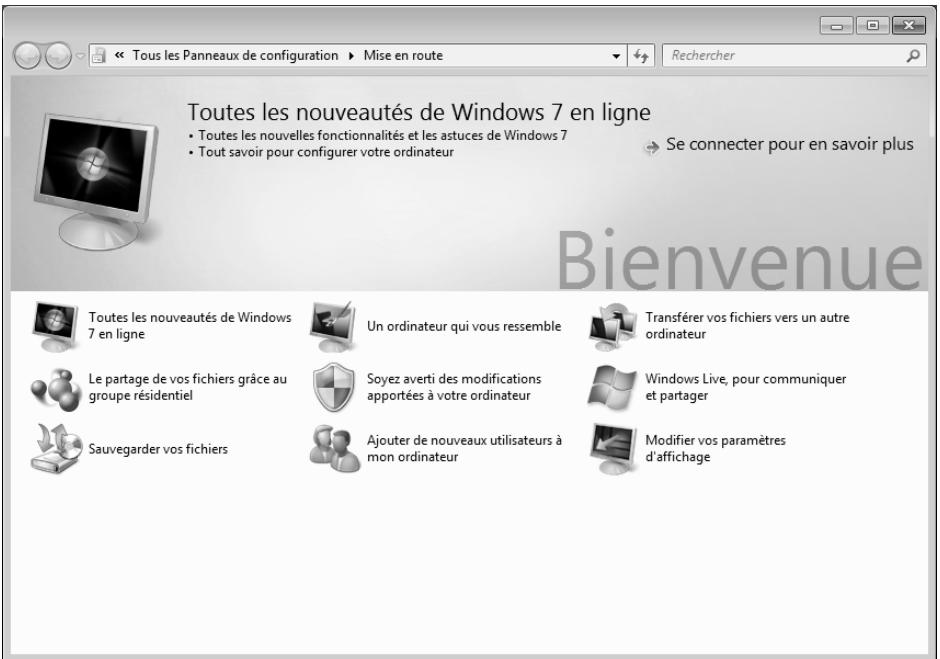Screen dimensions: 940x659
Task: Open the recent pages dropdown arrow
Action: (81, 56)
